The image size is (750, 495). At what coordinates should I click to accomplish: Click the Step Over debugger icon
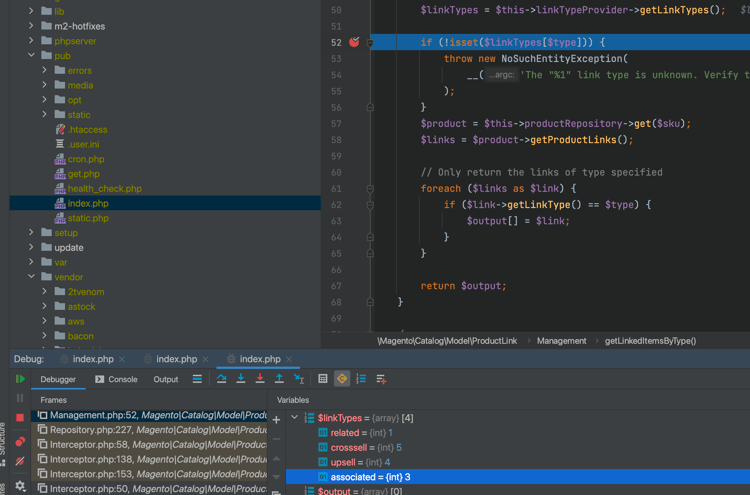click(222, 379)
